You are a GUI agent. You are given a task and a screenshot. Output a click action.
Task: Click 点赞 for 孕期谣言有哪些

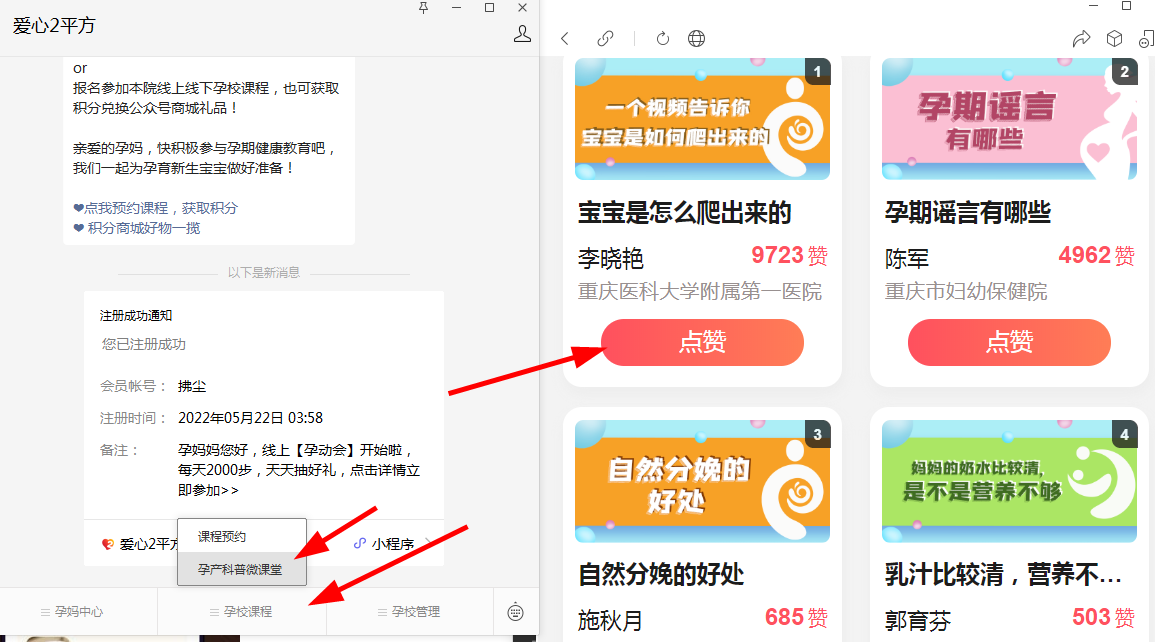point(1009,342)
